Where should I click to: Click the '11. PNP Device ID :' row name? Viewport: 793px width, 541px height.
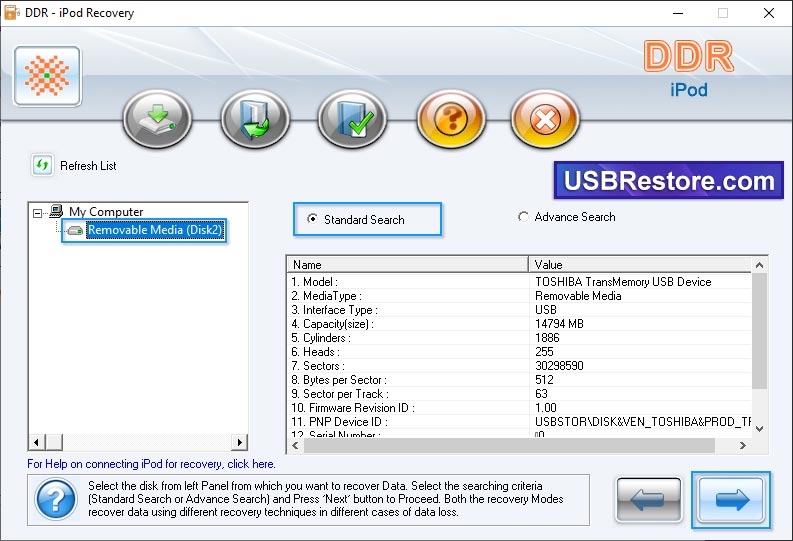340,422
